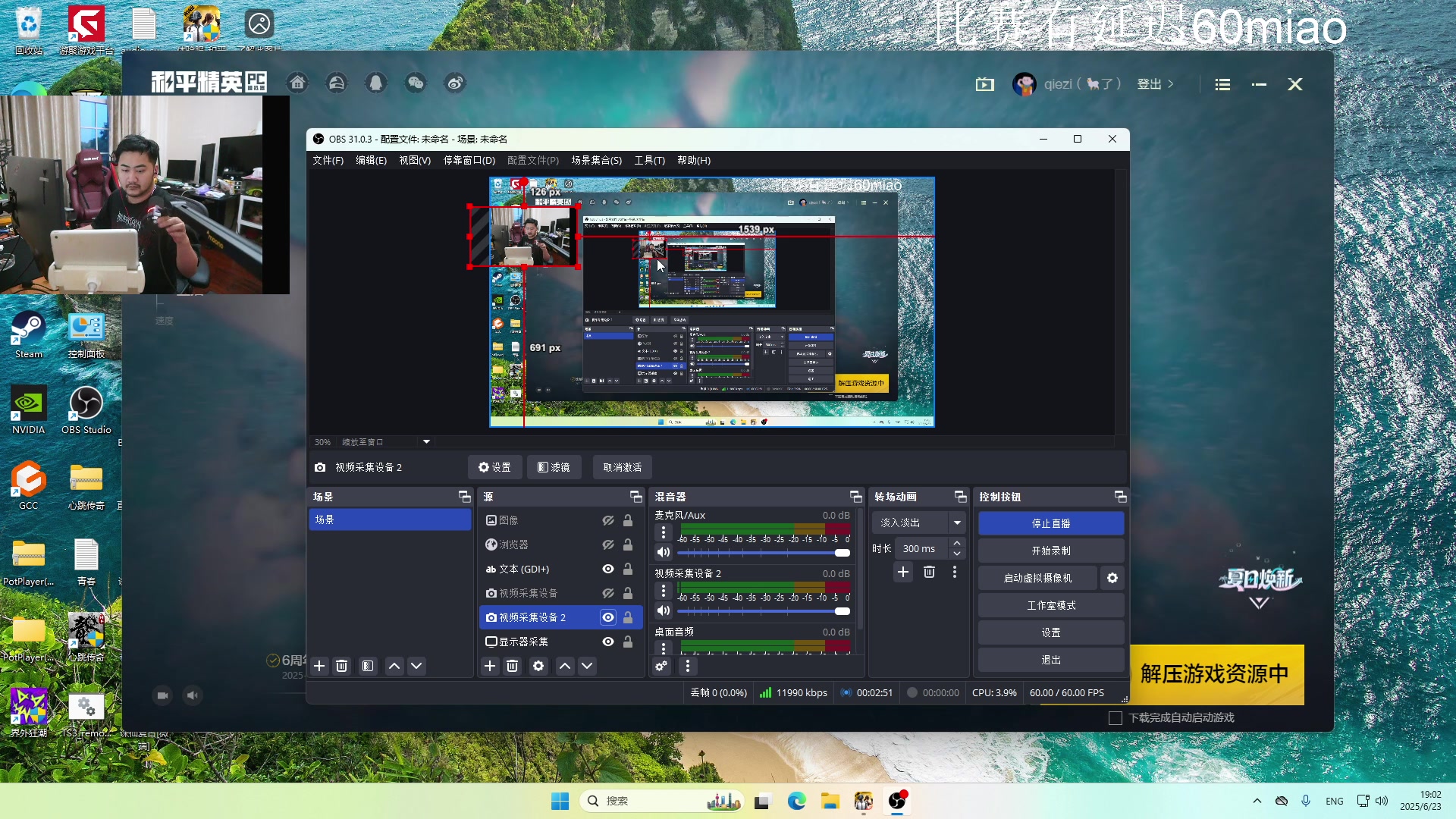The image size is (1456, 819).
Task: Open the 编辑(E) menu
Action: 371,160
